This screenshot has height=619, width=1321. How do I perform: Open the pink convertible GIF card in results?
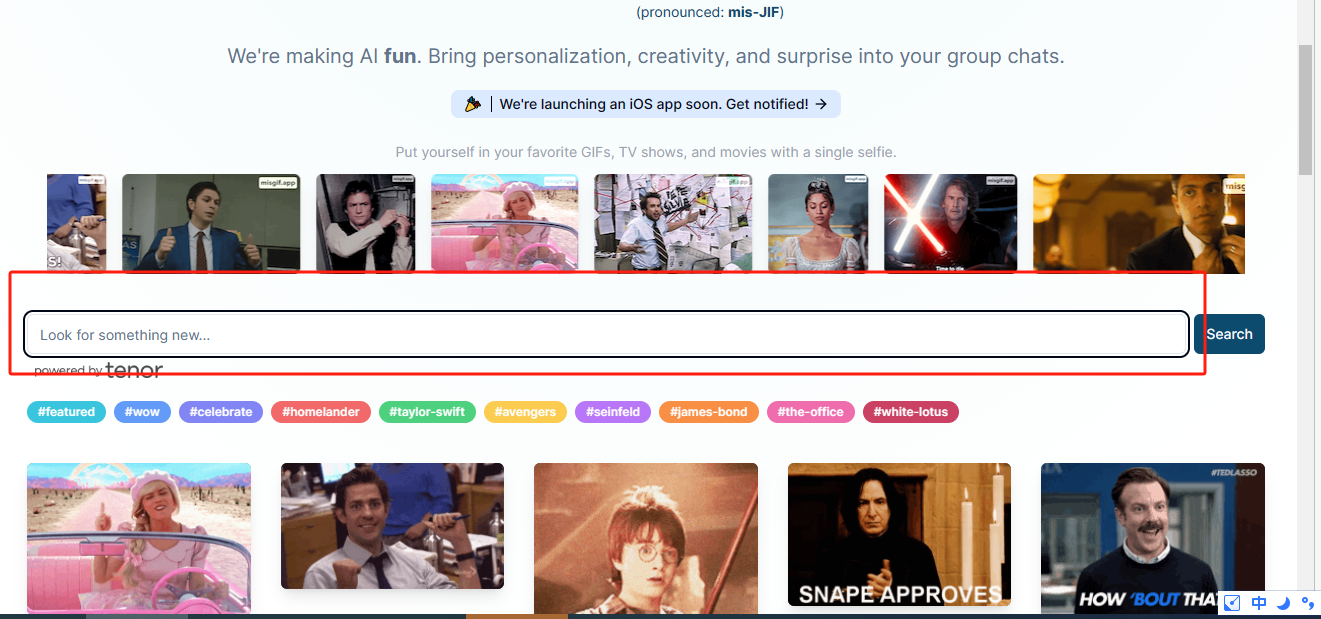[x=139, y=538]
